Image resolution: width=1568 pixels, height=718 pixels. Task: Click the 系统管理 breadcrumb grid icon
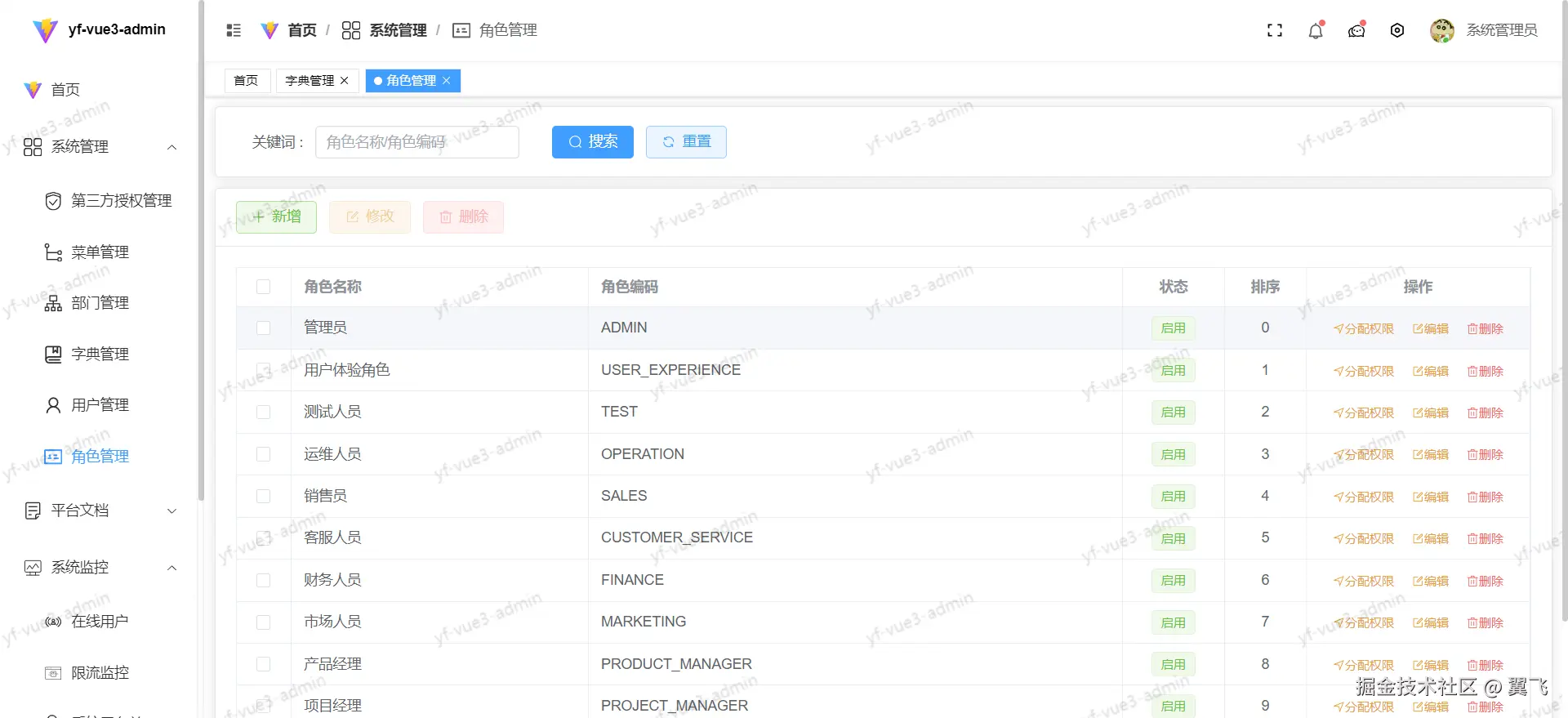pyautogui.click(x=351, y=30)
